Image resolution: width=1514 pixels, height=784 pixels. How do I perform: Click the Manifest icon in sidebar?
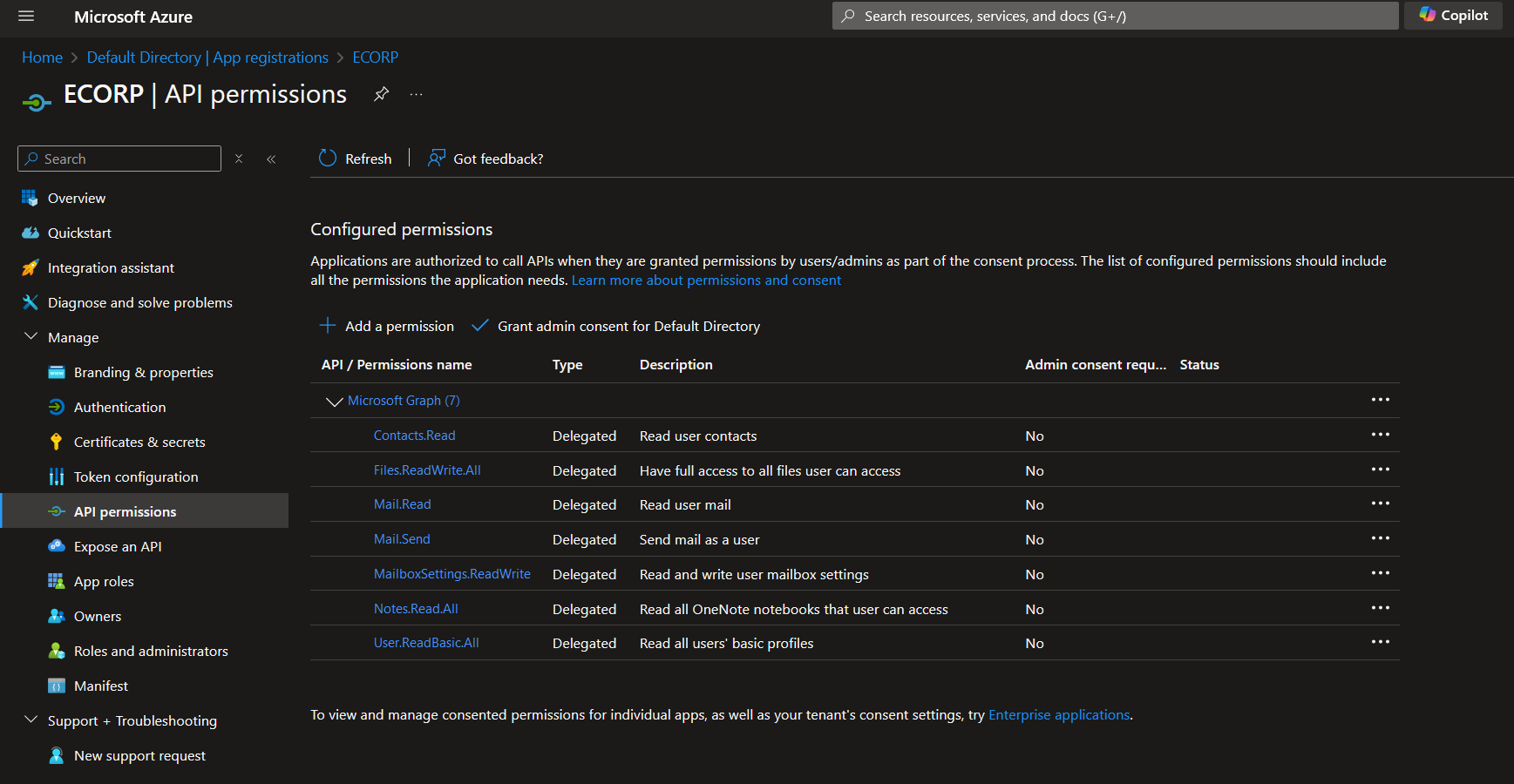(x=57, y=686)
